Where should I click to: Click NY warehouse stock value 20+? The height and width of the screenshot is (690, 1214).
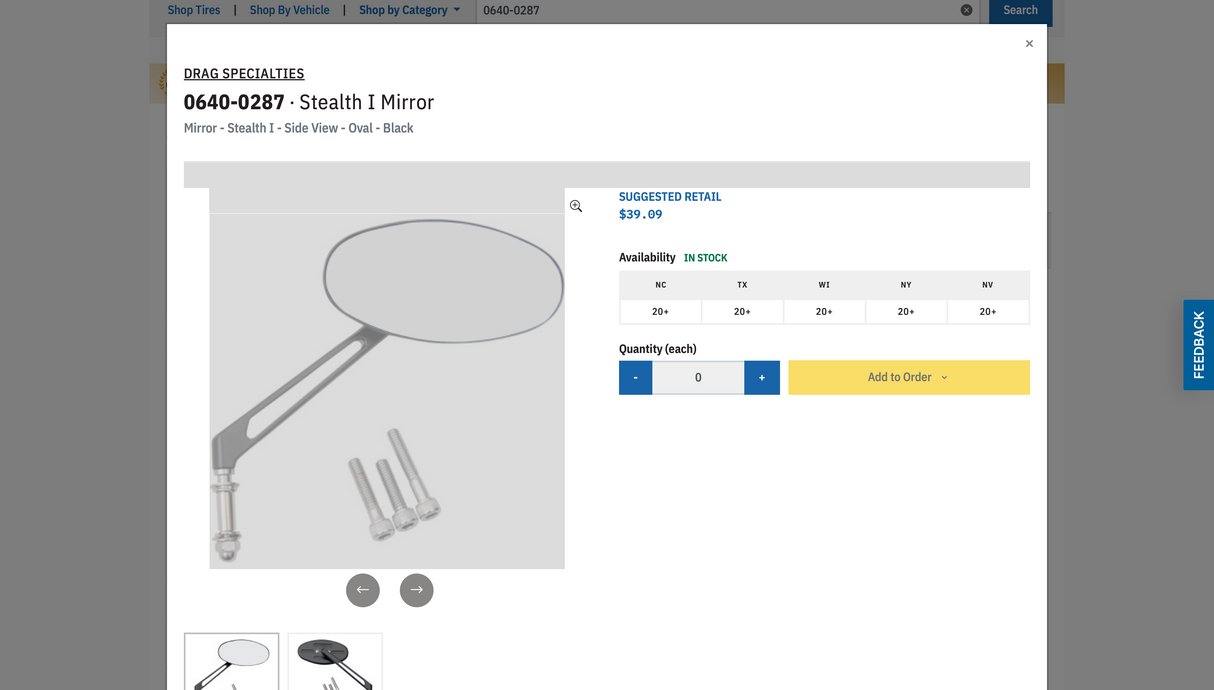click(x=906, y=312)
